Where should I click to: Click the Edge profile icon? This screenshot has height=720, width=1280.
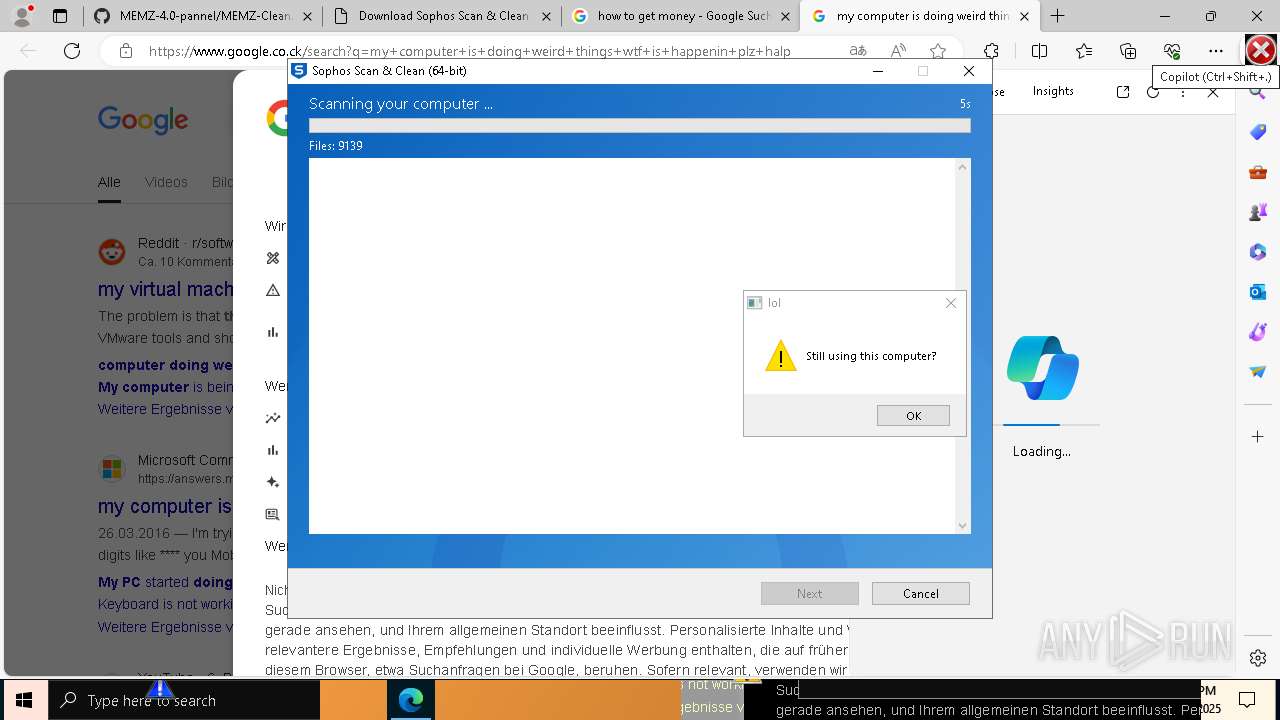(x=22, y=16)
